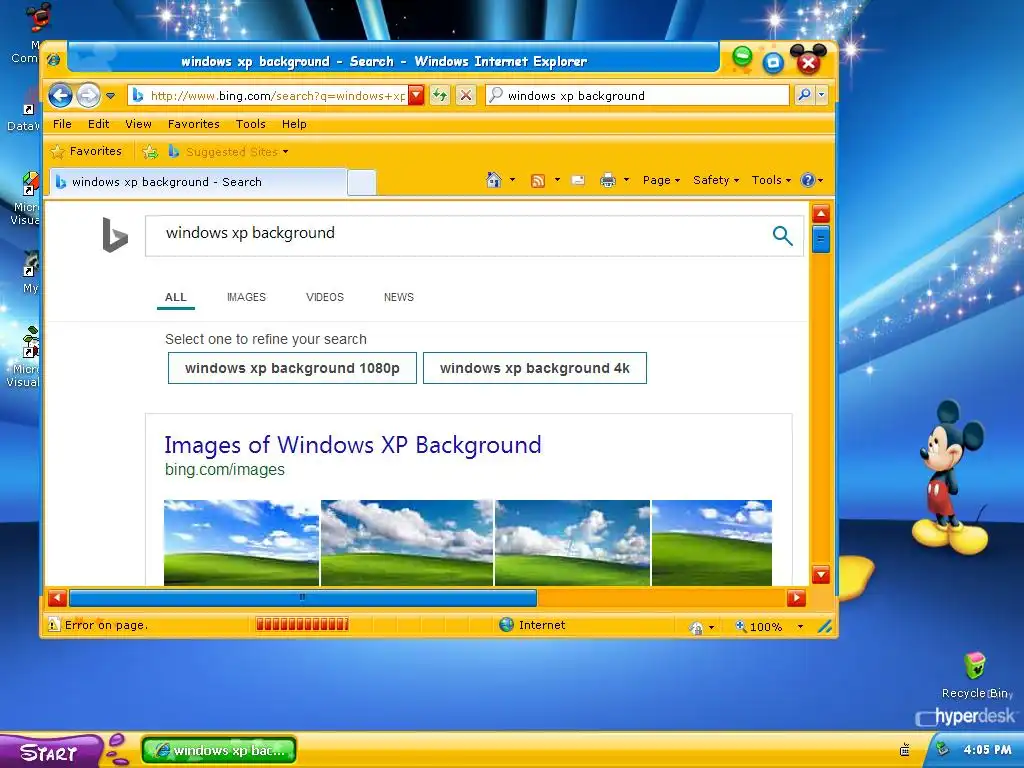The height and width of the screenshot is (768, 1024).
Task: Expand the address bar URL dropdown
Action: 416,95
